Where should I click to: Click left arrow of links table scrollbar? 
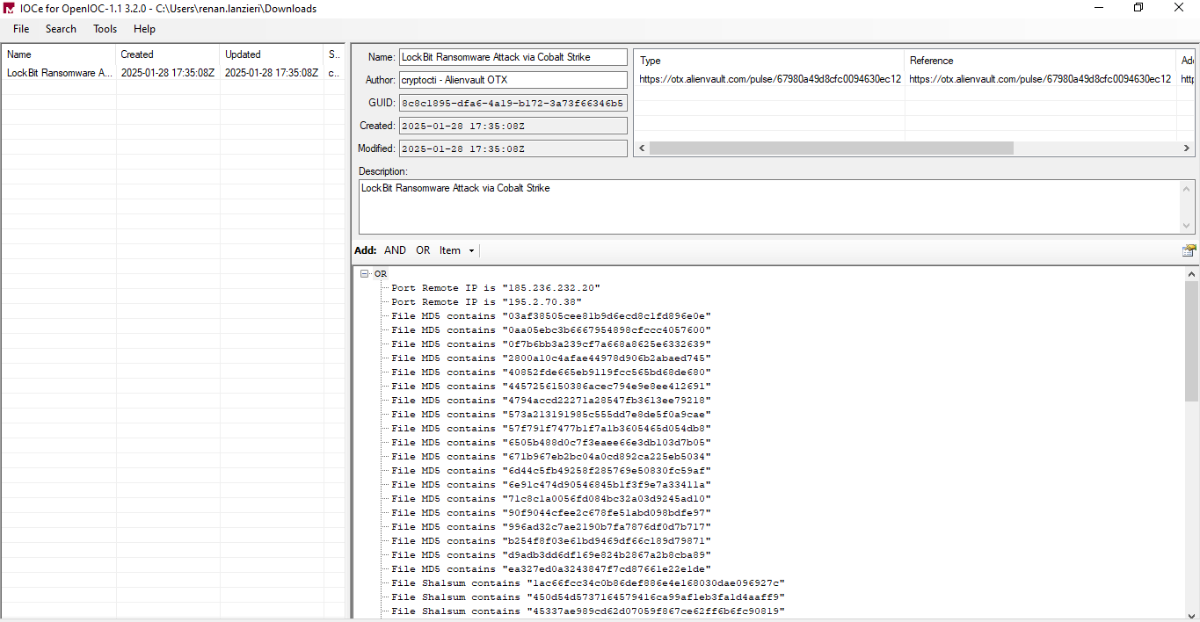[641, 148]
